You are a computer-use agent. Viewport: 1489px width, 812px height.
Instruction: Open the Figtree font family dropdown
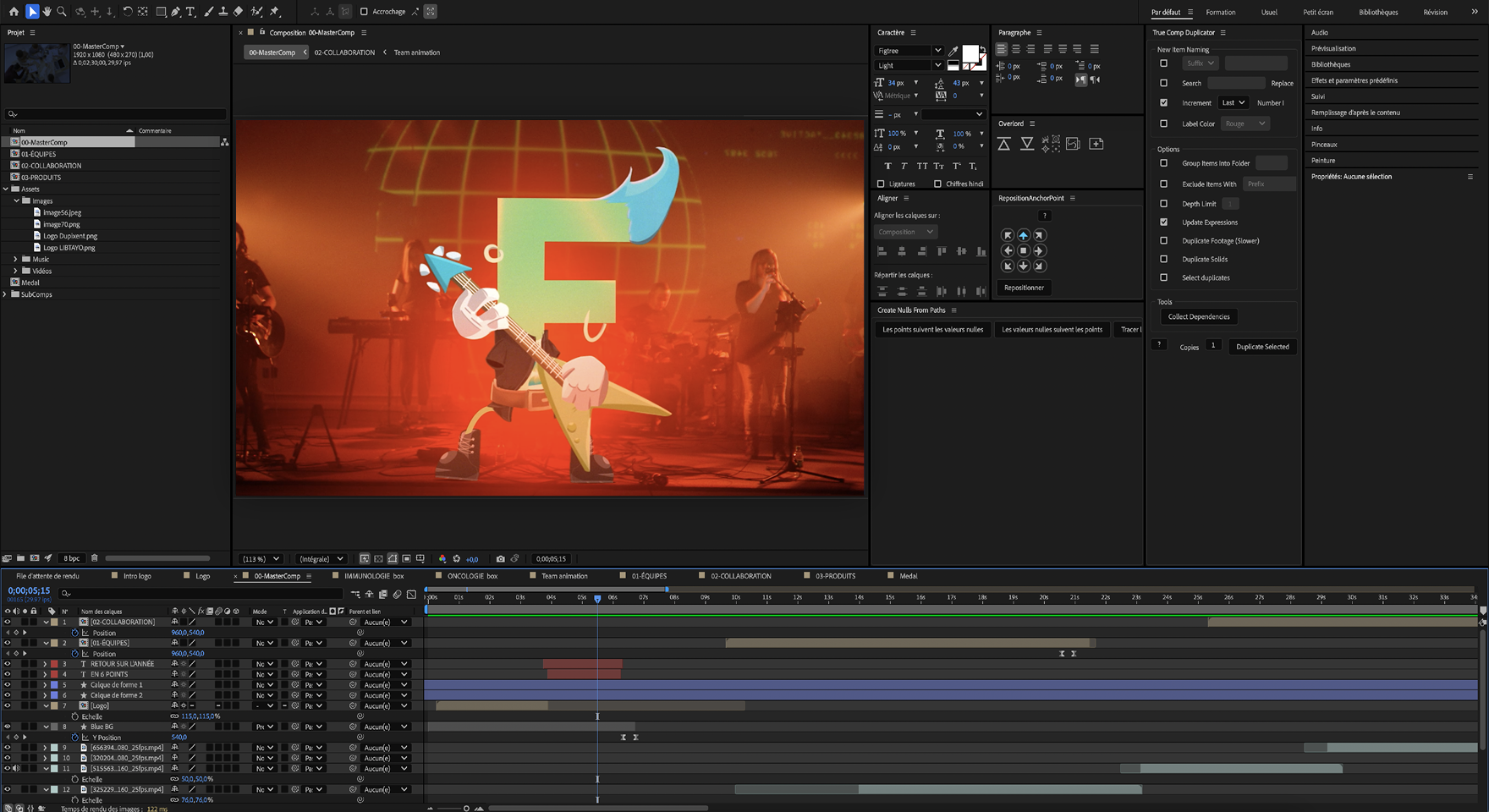tap(909, 51)
